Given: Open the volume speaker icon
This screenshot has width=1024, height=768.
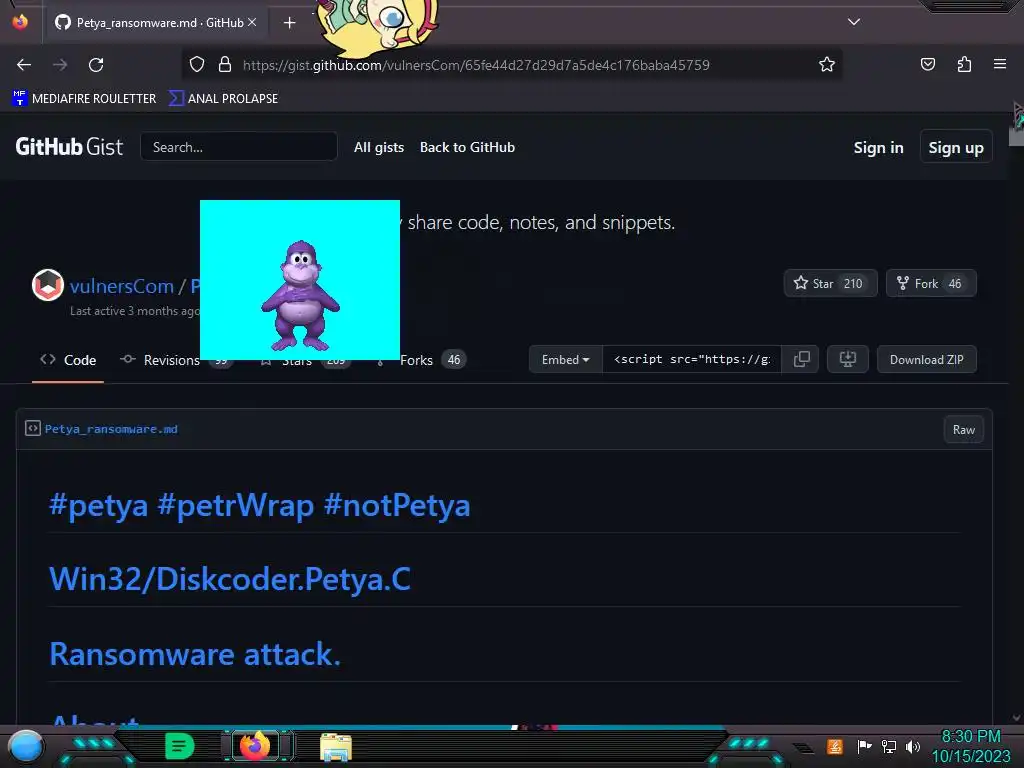Looking at the screenshot, I should [x=913, y=746].
